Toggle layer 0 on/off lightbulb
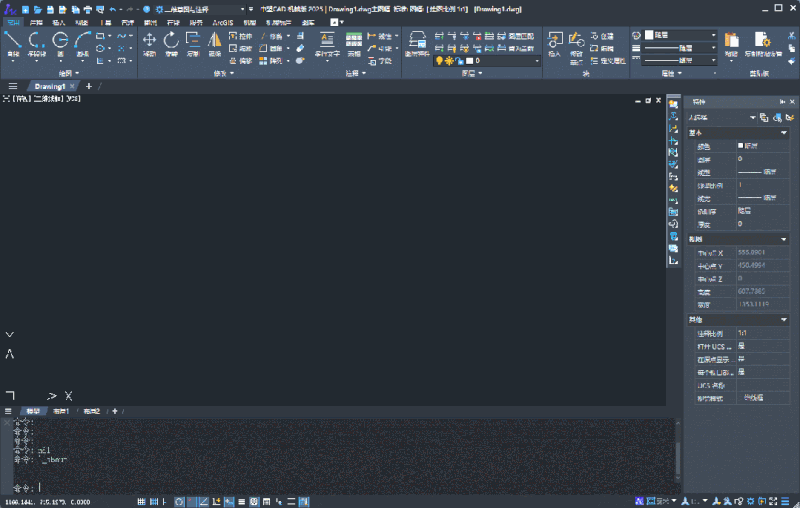This screenshot has width=800, height=508. point(438,61)
